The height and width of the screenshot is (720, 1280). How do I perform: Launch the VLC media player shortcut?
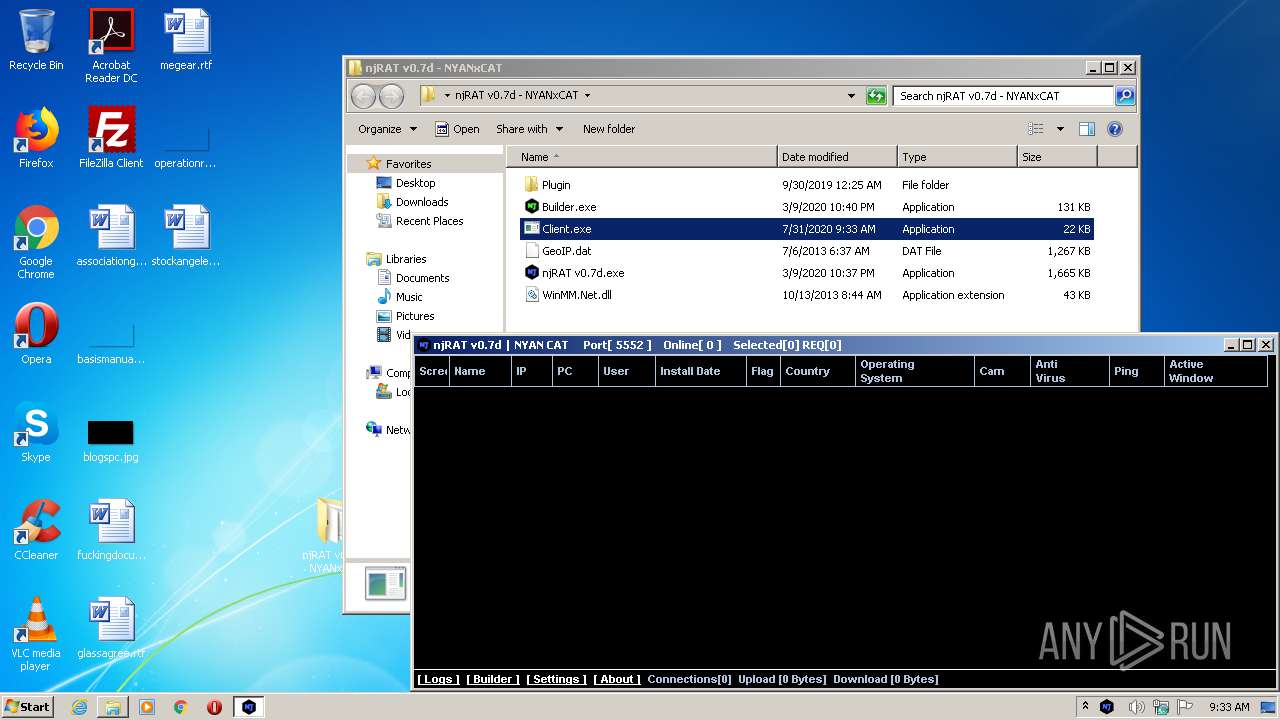pos(36,634)
